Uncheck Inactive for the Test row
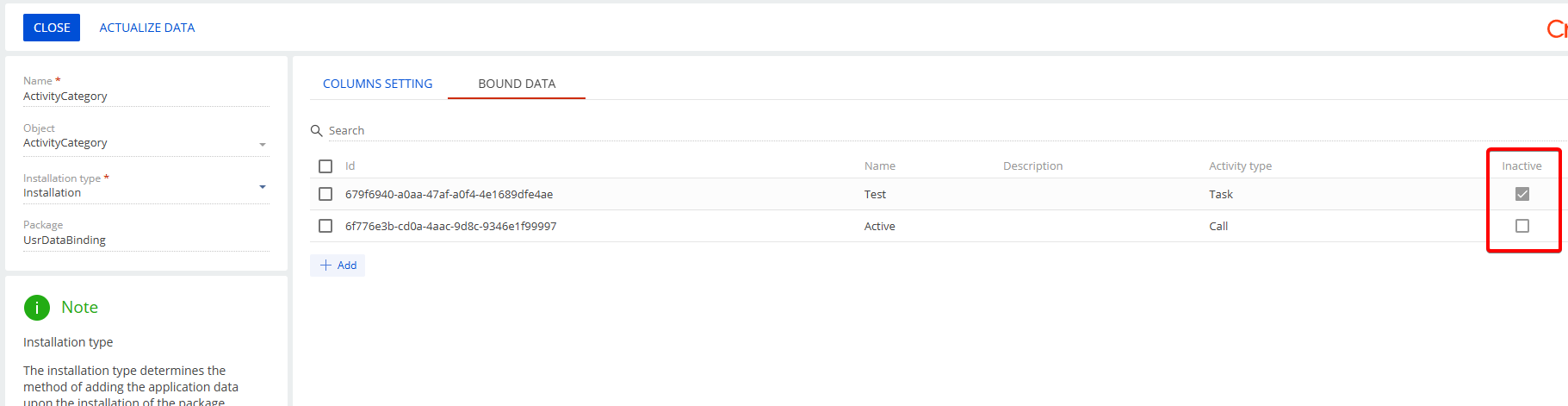 click(x=1522, y=194)
